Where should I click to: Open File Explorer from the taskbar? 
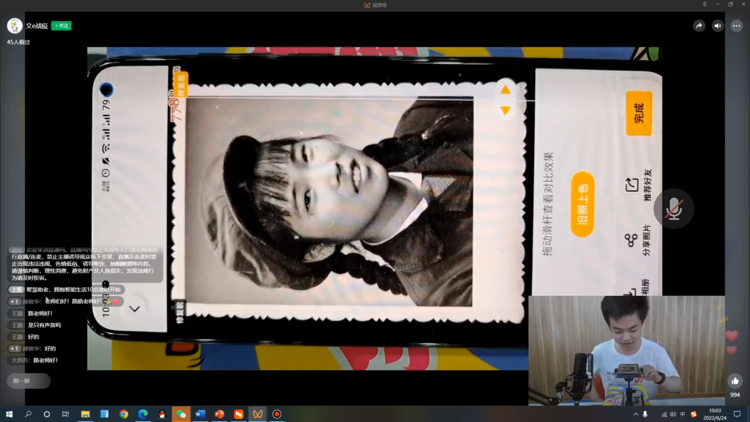click(85, 414)
